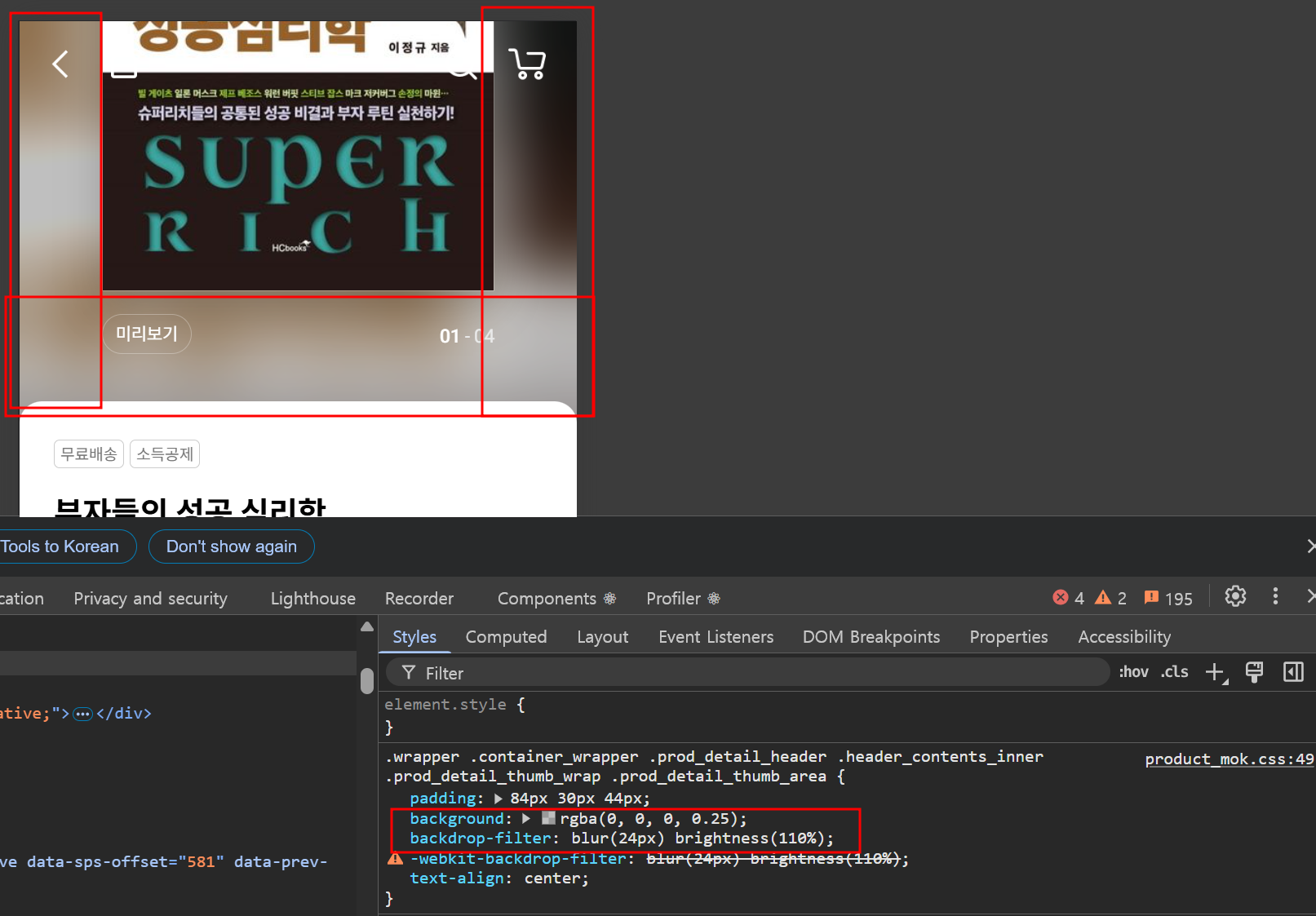Open the shopping cart icon
1316x916 pixels.
tap(527, 64)
